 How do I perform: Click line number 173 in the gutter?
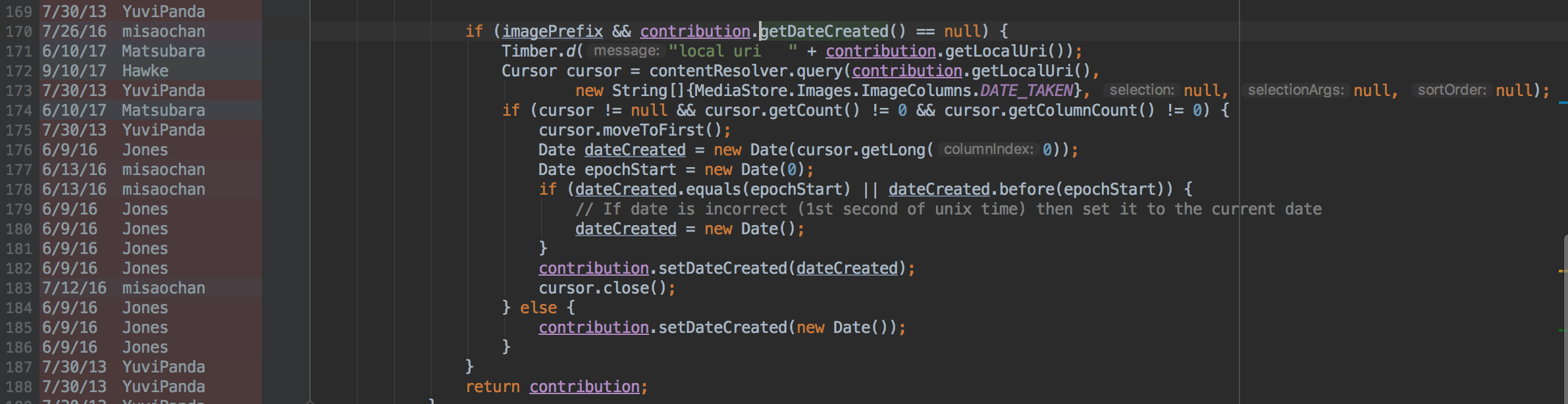point(19,90)
